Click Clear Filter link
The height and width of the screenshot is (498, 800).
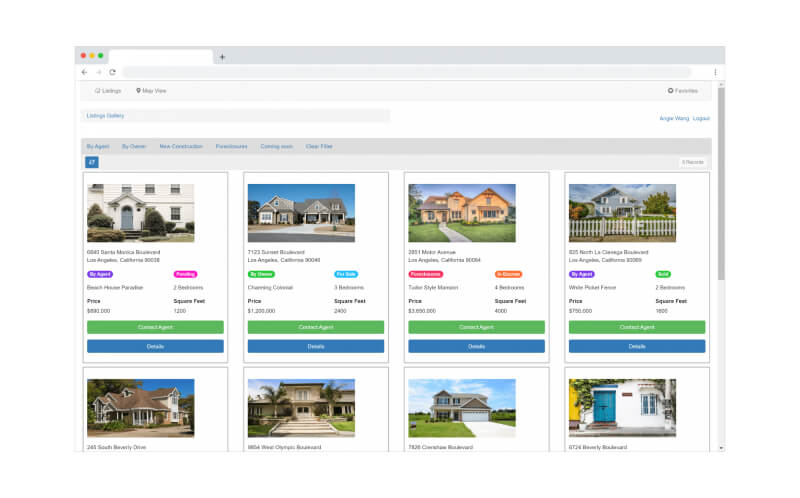319,146
